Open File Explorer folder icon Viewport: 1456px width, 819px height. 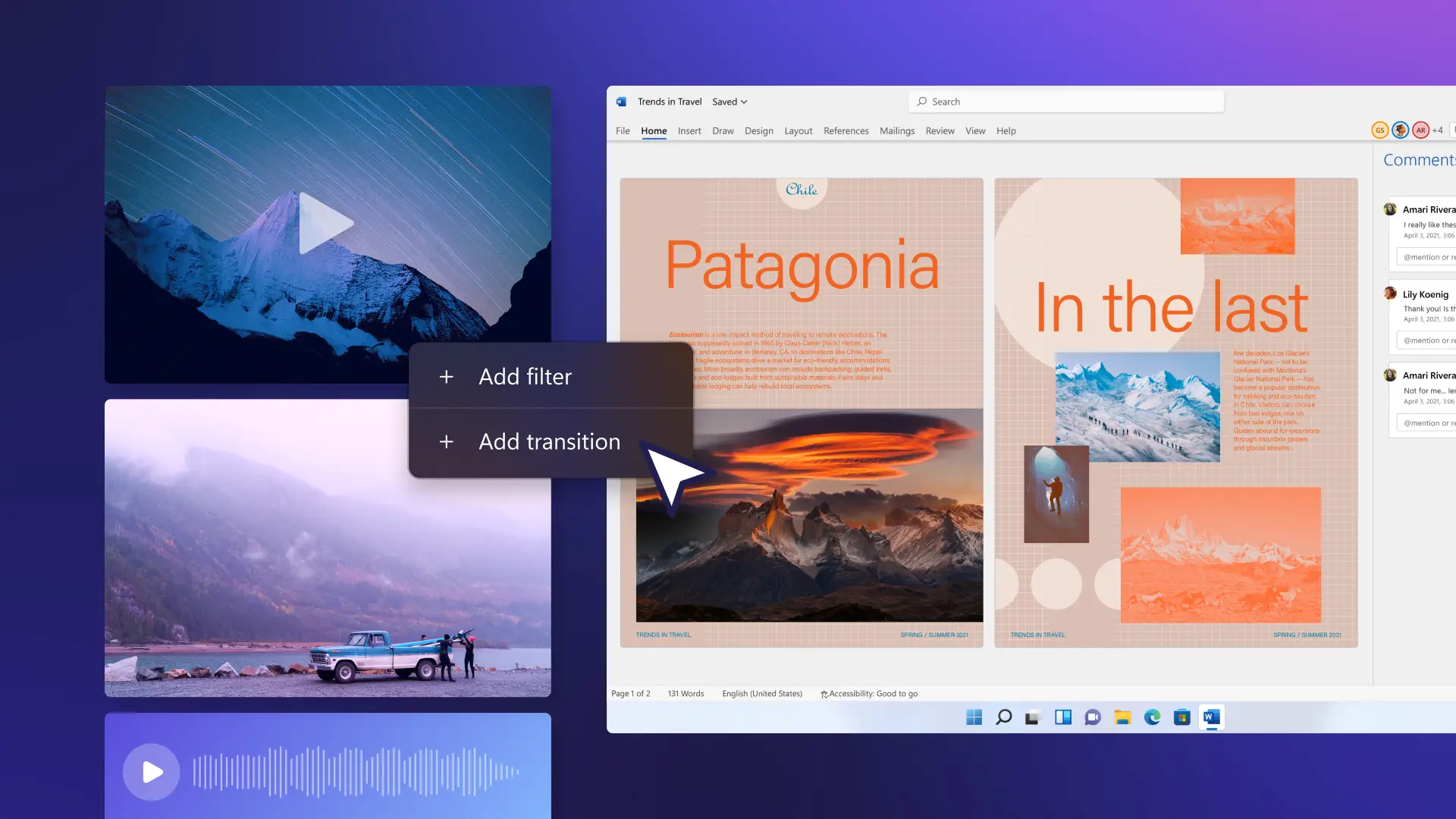pos(1122,717)
